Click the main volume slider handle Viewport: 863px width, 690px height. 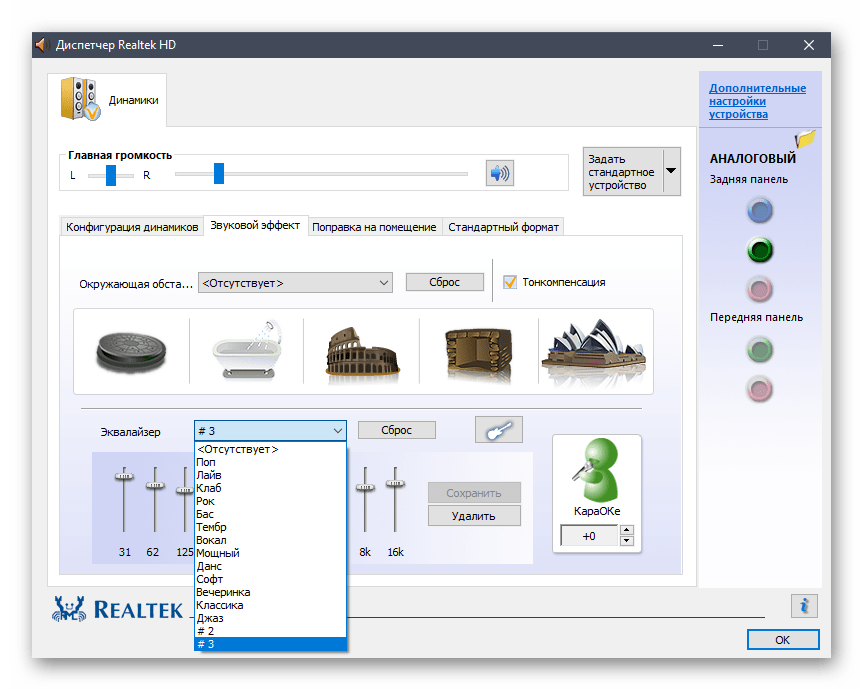coord(218,174)
